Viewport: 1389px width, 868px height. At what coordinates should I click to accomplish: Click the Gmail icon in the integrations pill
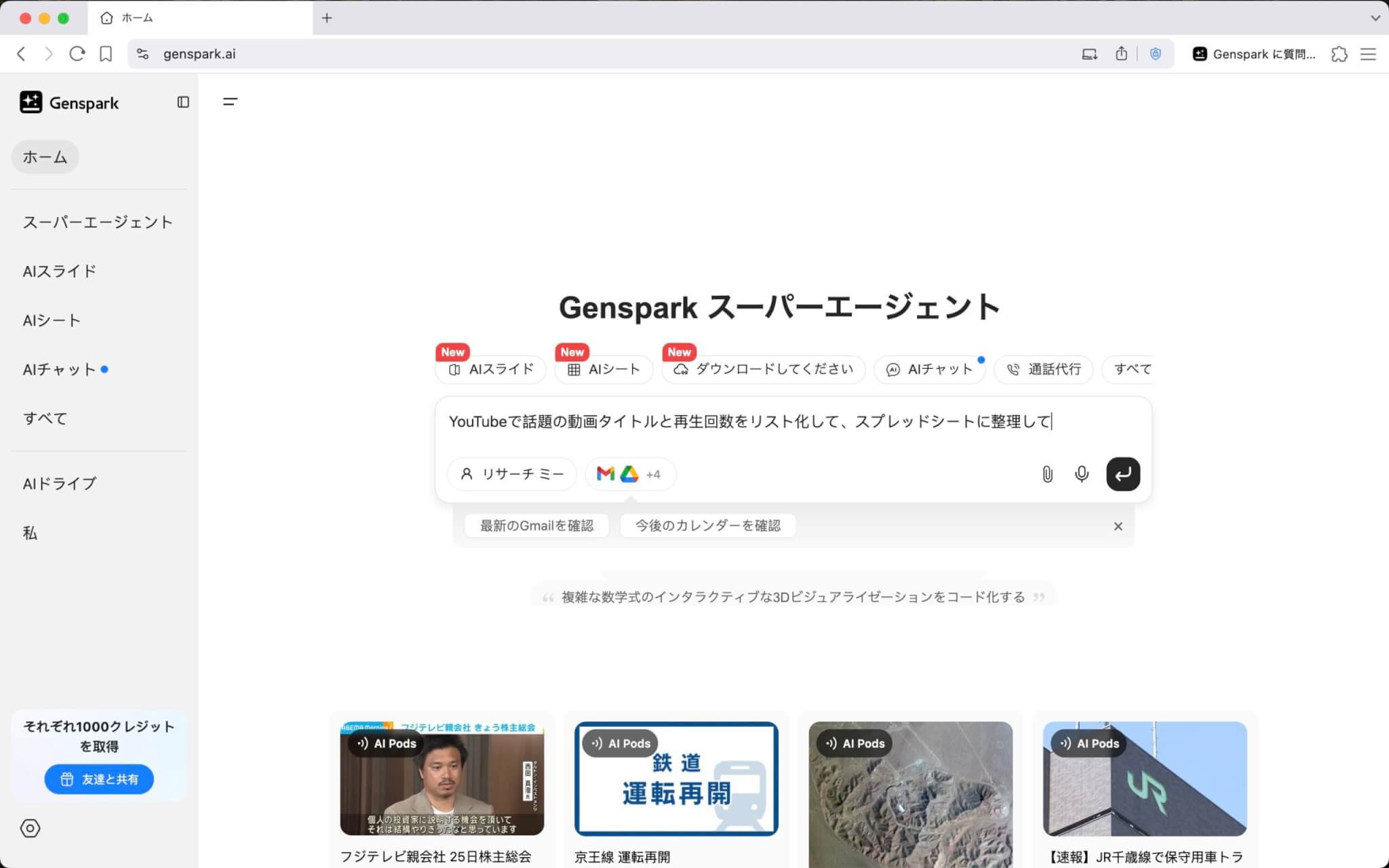click(605, 474)
